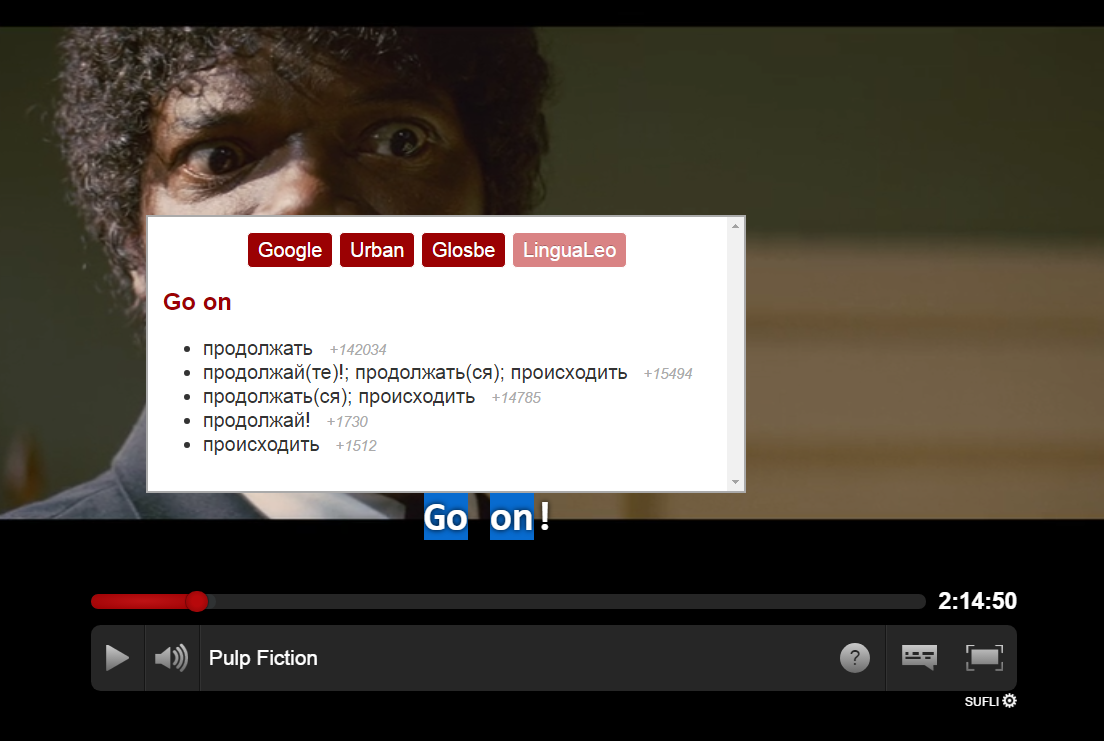The image size is (1104, 741).
Task: Switch to Google dictionary tab
Action: [290, 250]
